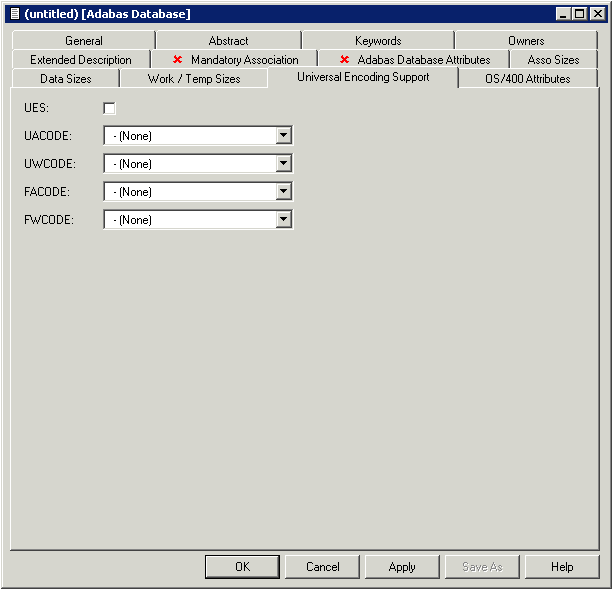Open the UWCODE dropdown list

[284, 164]
